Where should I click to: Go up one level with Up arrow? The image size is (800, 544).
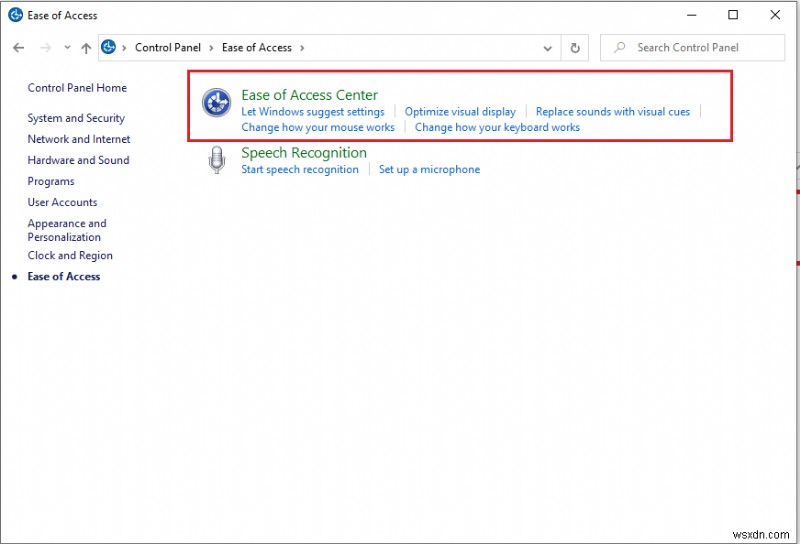tap(86, 48)
